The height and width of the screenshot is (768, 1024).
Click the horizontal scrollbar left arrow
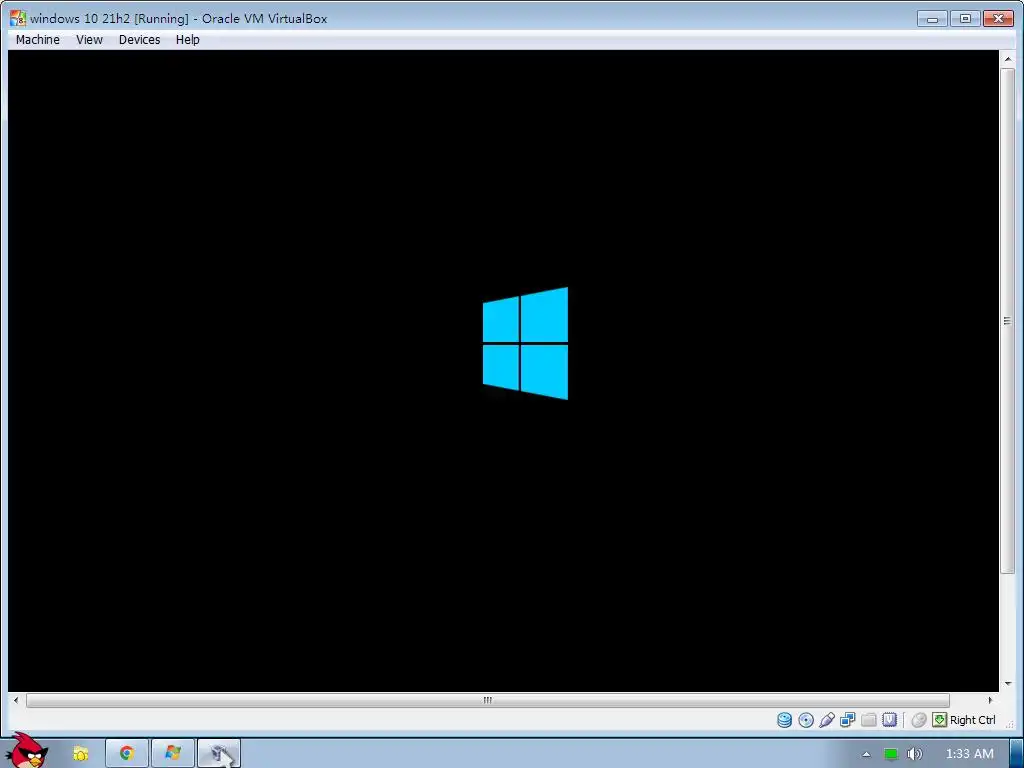click(16, 700)
